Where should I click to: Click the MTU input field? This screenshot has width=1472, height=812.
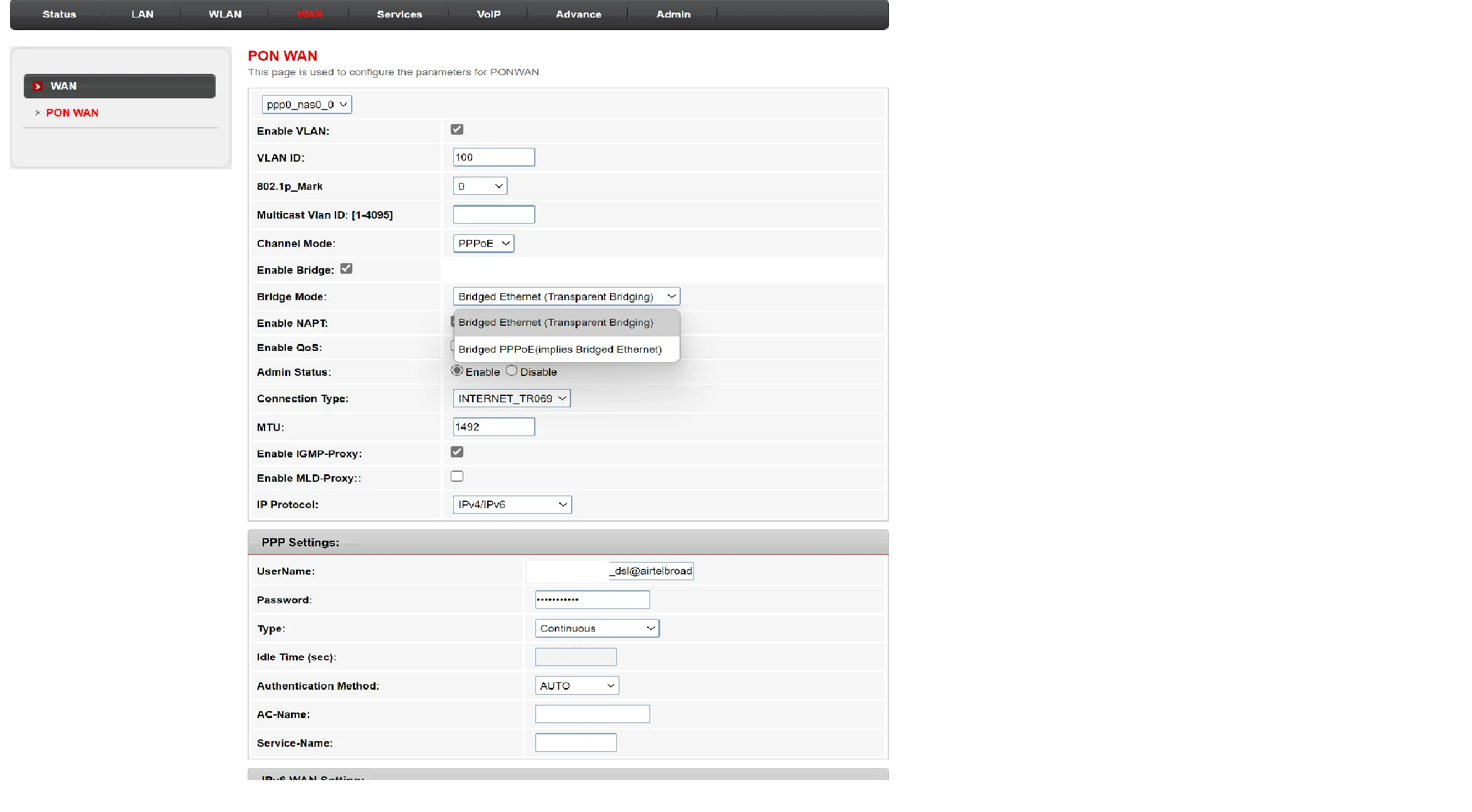pyautogui.click(x=493, y=427)
